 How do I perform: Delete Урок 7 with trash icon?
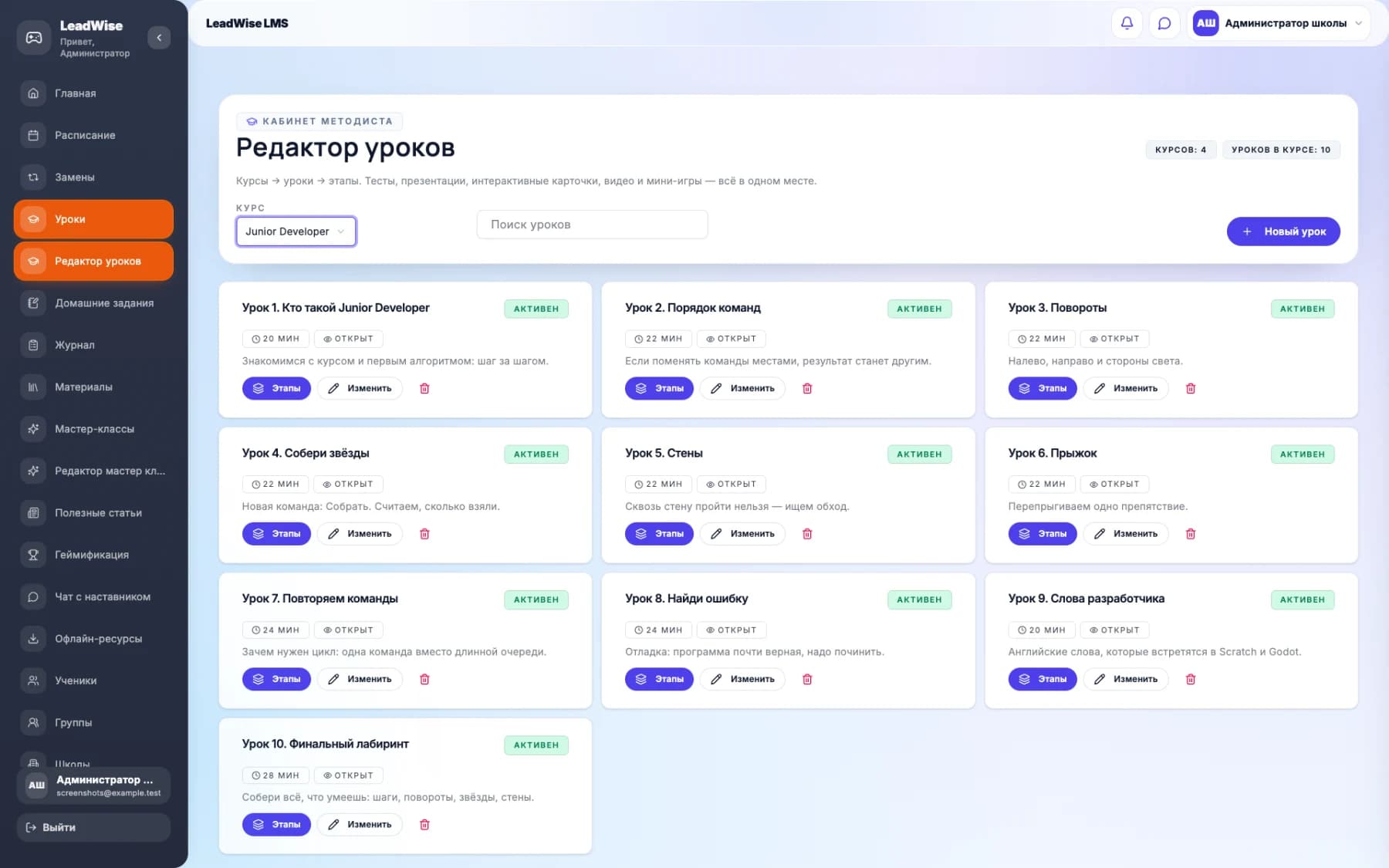coord(424,679)
